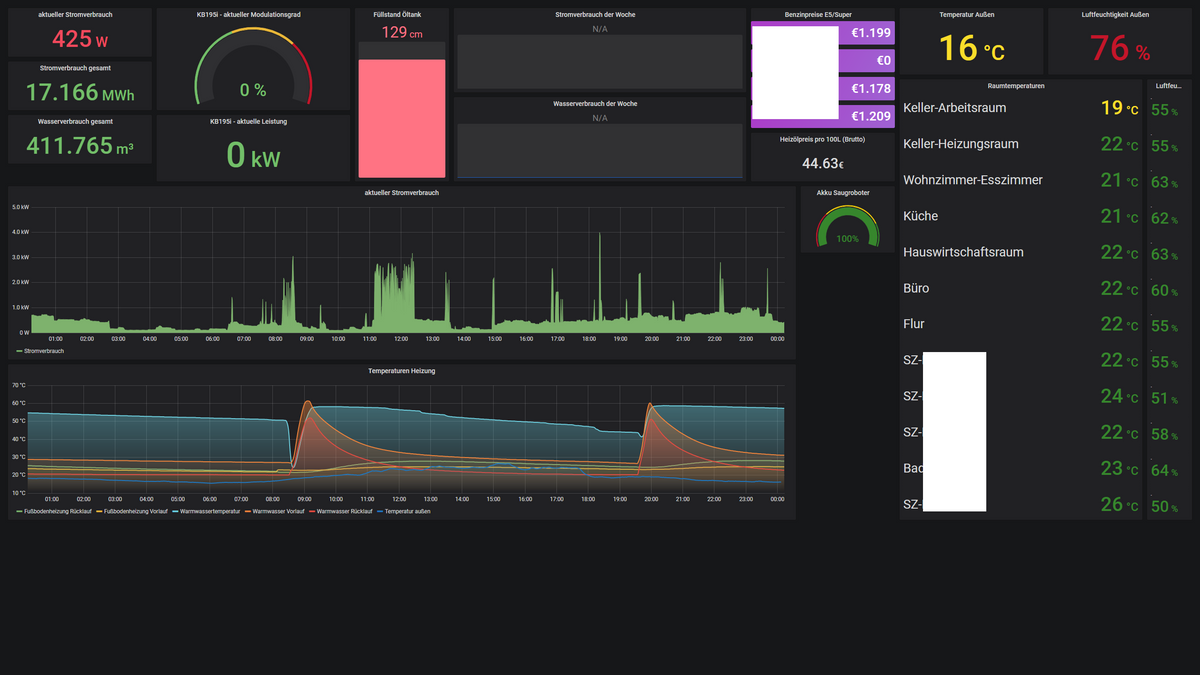The height and width of the screenshot is (675, 1200).
Task: Select the Hauswirtschaftsraum room label
Action: 963,252
